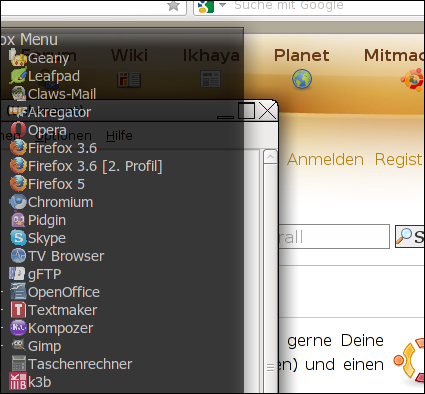Click the Skype icon
This screenshot has width=425, height=394.
(18, 238)
